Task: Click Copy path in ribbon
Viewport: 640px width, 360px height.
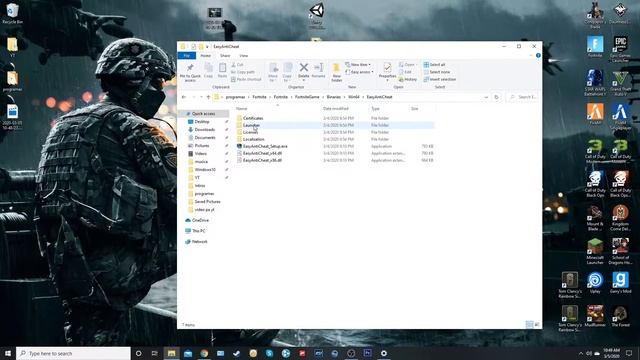Action: pos(243,72)
